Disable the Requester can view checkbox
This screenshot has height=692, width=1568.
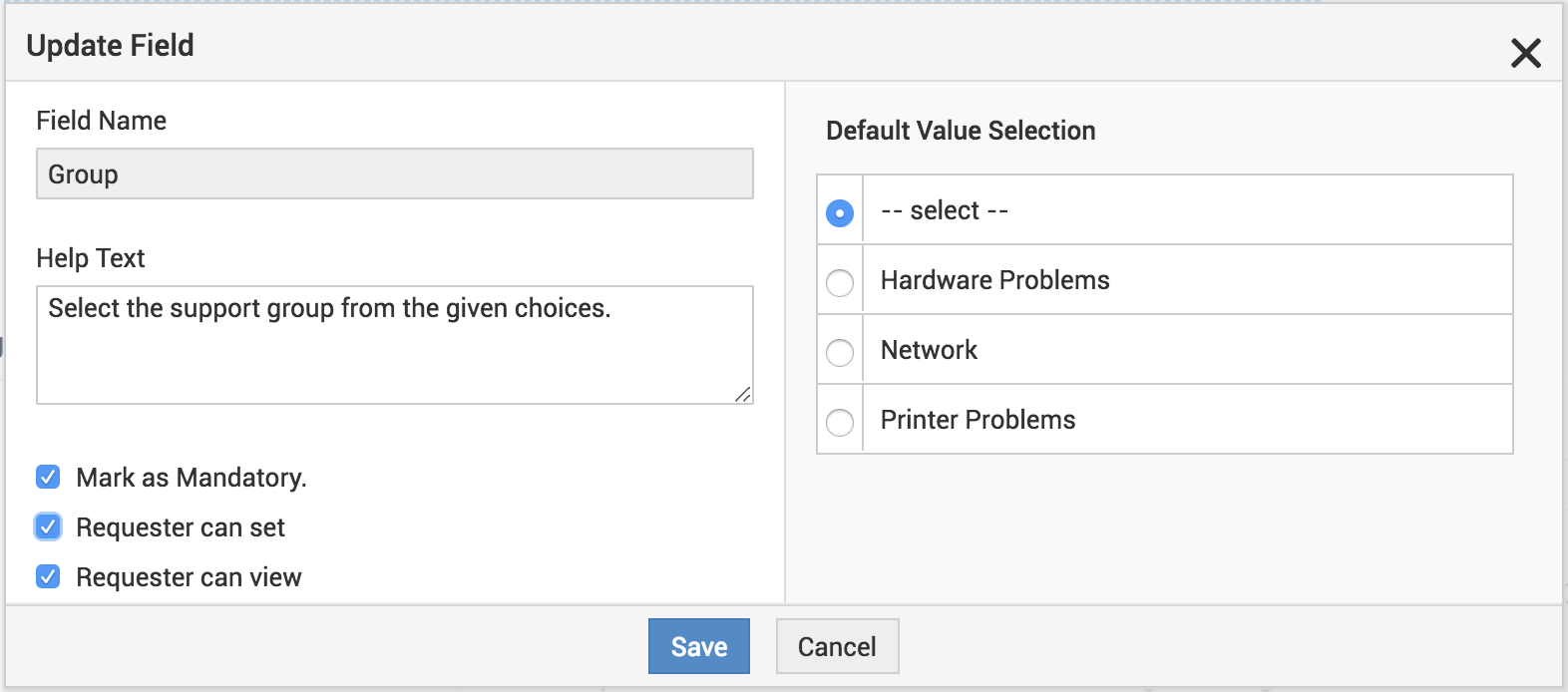[48, 577]
